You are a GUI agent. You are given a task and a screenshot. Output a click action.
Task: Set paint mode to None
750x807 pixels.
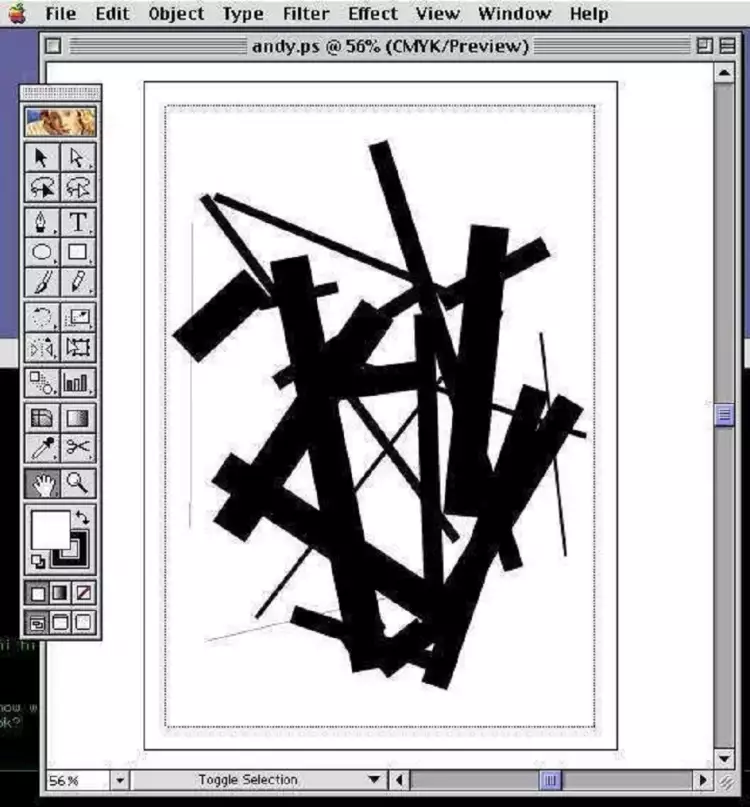[x=84, y=593]
